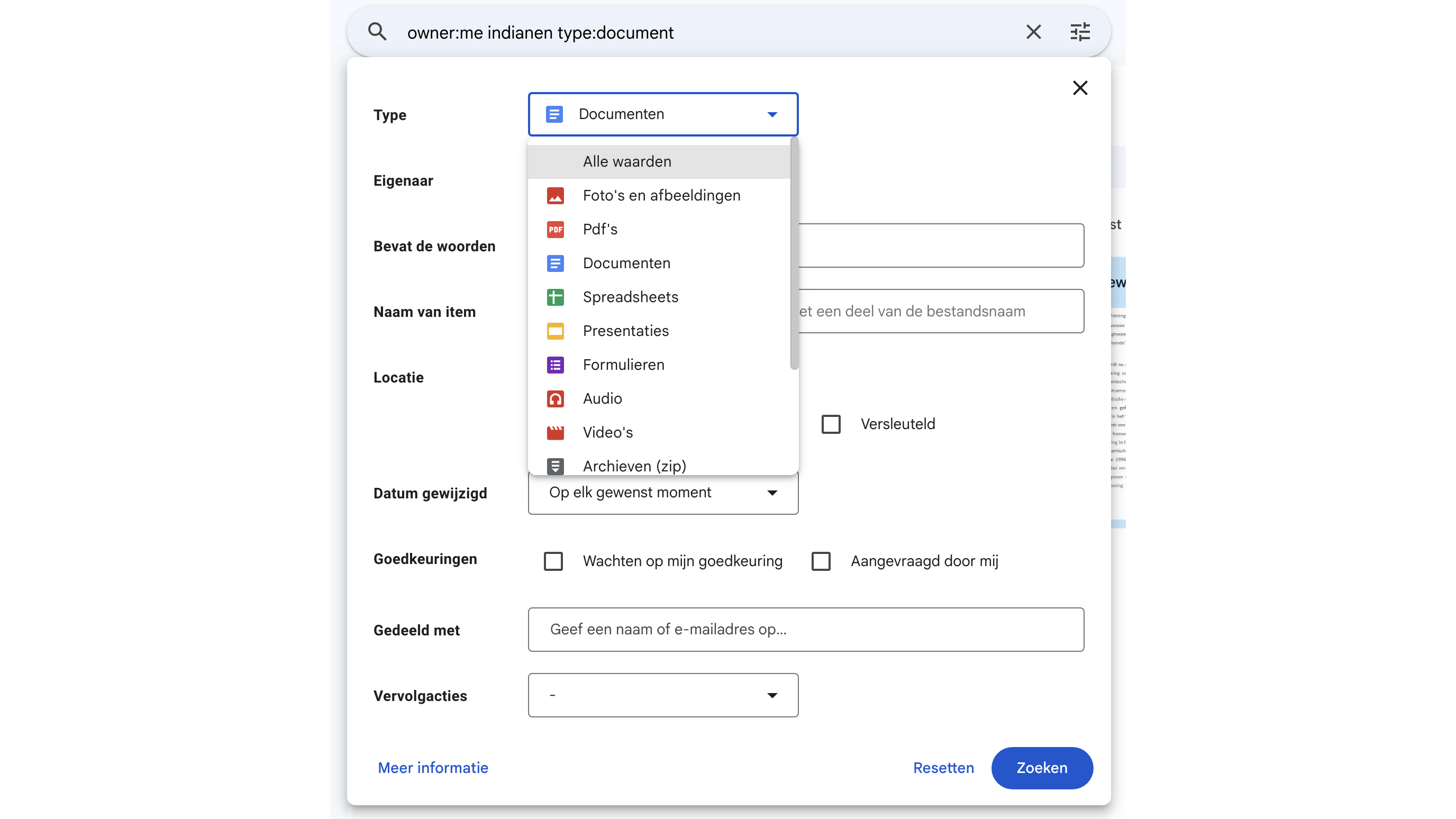Click the Resetten link
This screenshot has width=1456, height=819.
tap(943, 768)
